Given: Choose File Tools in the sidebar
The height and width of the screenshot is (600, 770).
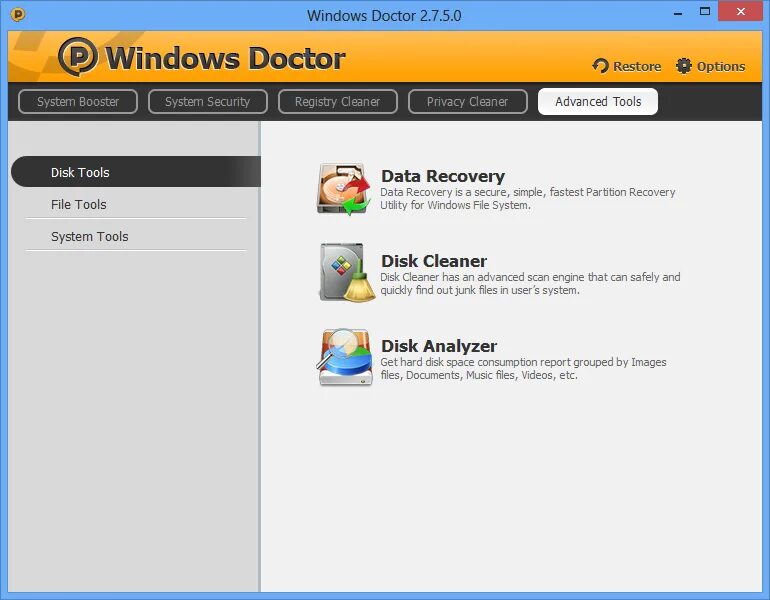Looking at the screenshot, I should coord(136,204).
